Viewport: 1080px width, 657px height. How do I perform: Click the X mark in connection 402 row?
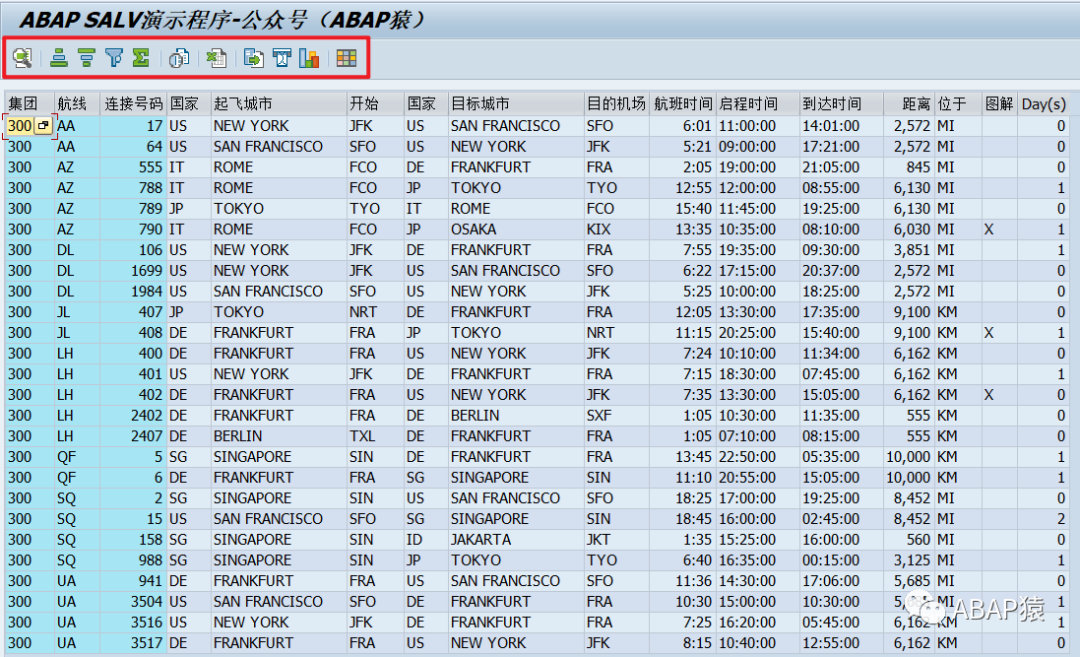click(989, 395)
